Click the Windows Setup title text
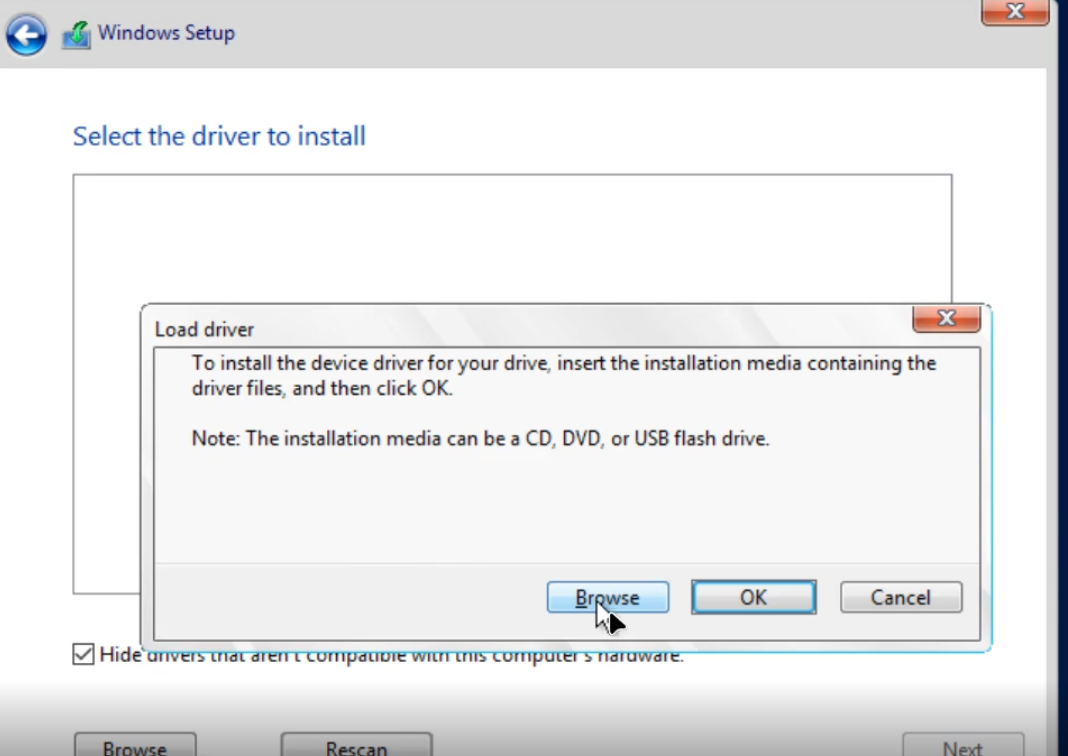Screen dimensions: 1068x756 point(166,33)
